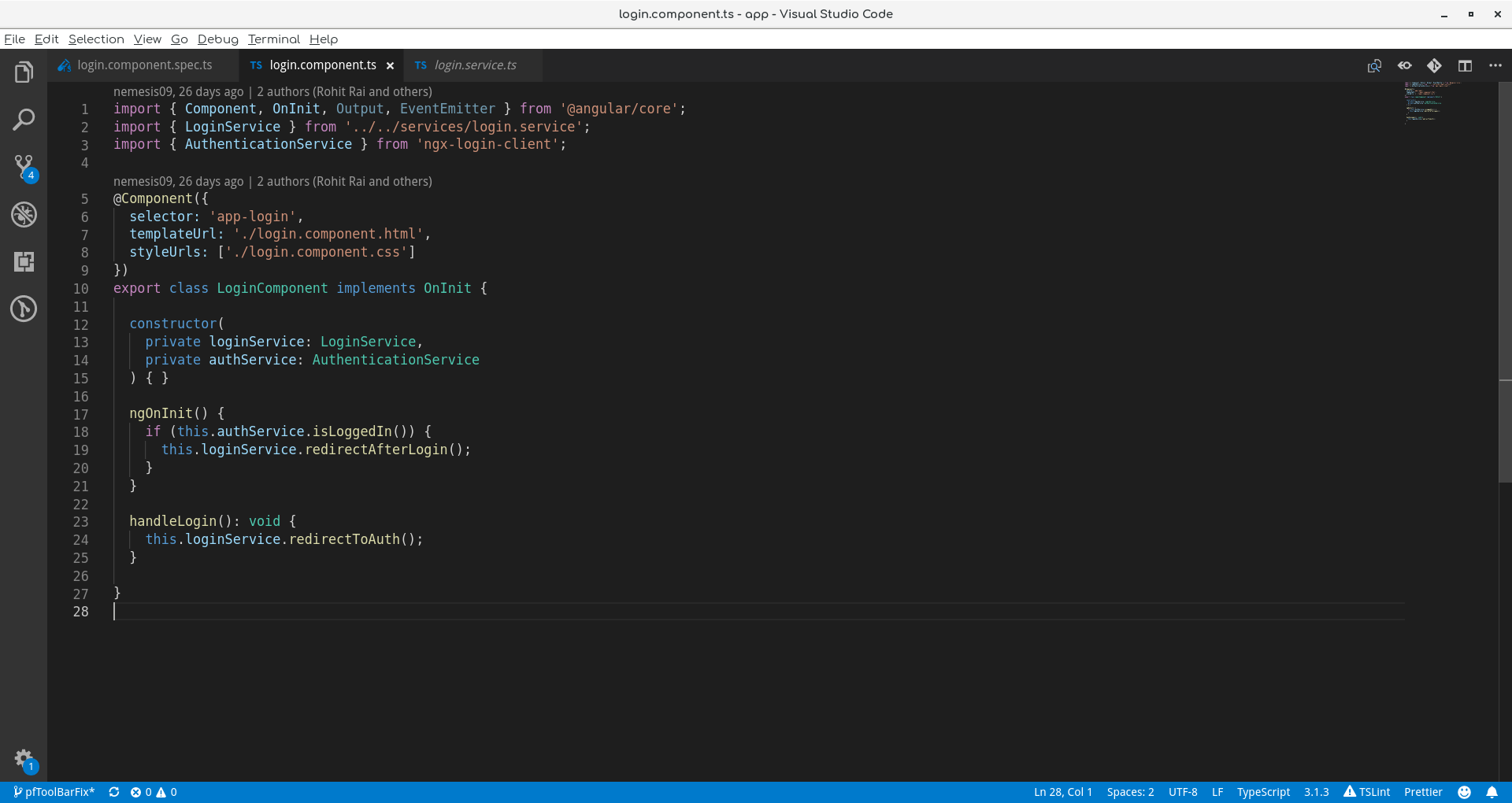Open the Debug menu
This screenshot has height=803, width=1512.
[x=218, y=39]
